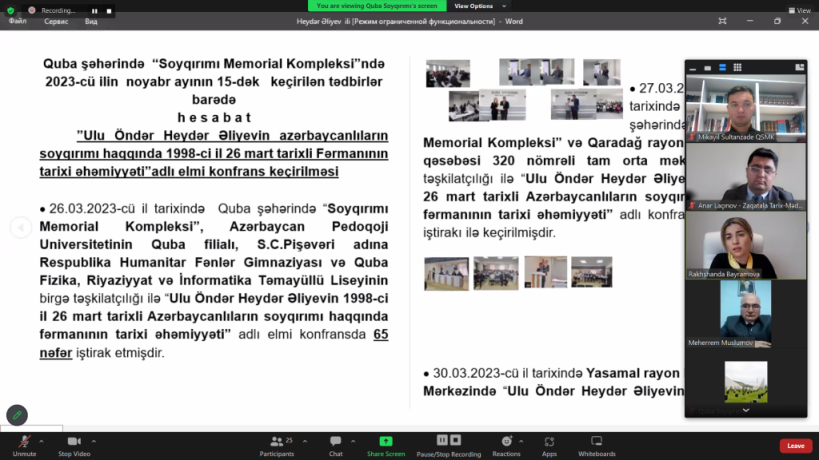Image resolution: width=819 pixels, height=460 pixels.
Task: Select Quba Soyqırımı memorial video tile
Action: click(746, 381)
